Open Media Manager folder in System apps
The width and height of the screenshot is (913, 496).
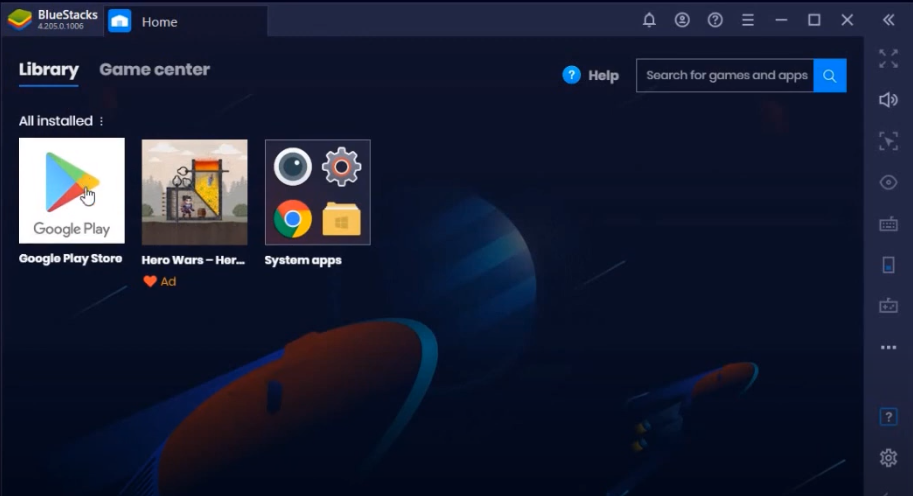click(x=342, y=219)
